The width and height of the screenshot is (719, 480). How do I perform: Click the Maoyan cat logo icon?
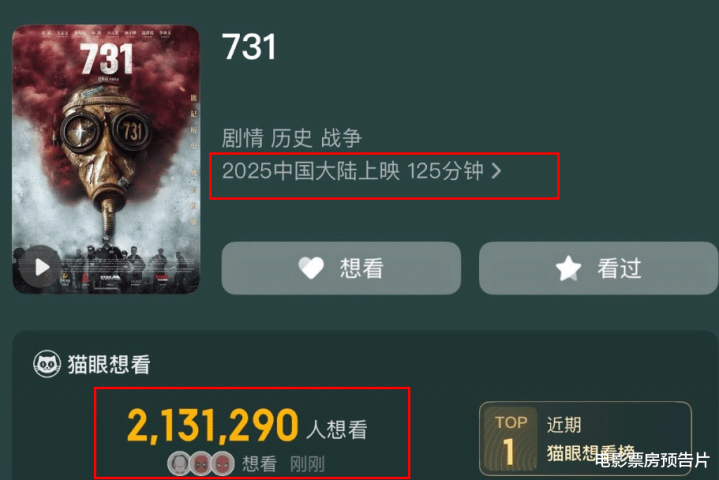(47, 364)
